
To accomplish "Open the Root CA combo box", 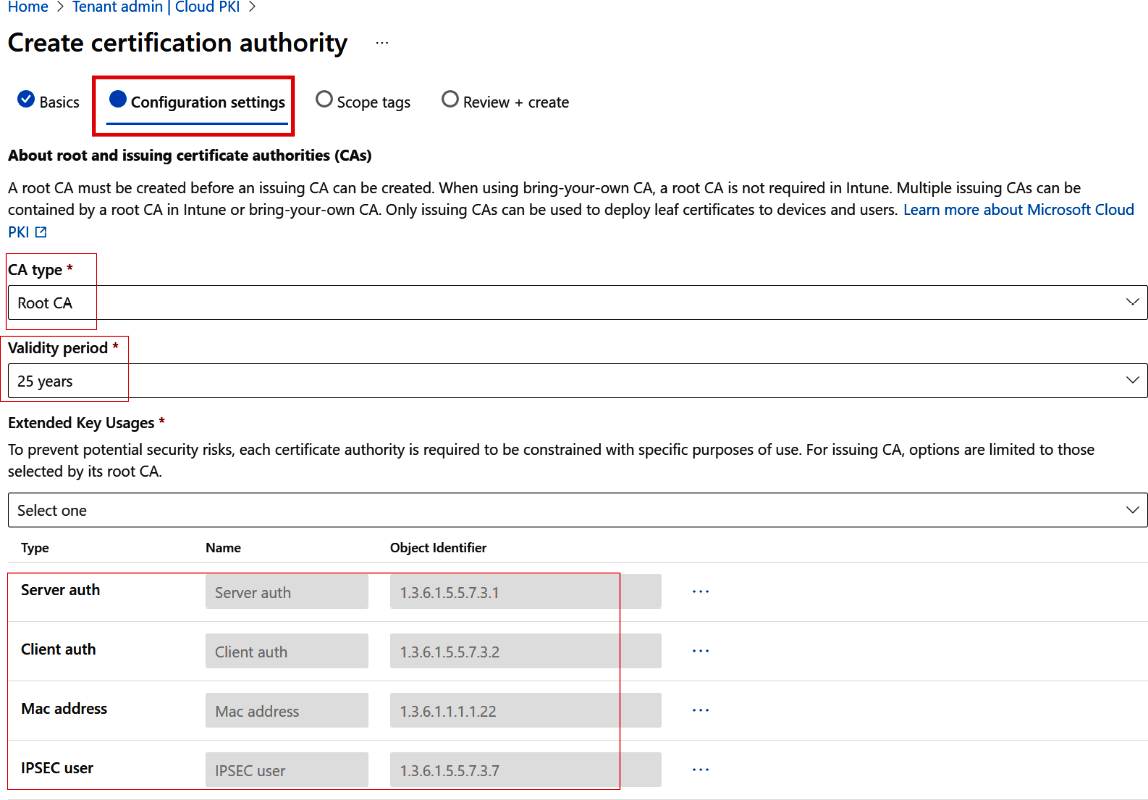I will pos(578,302).
